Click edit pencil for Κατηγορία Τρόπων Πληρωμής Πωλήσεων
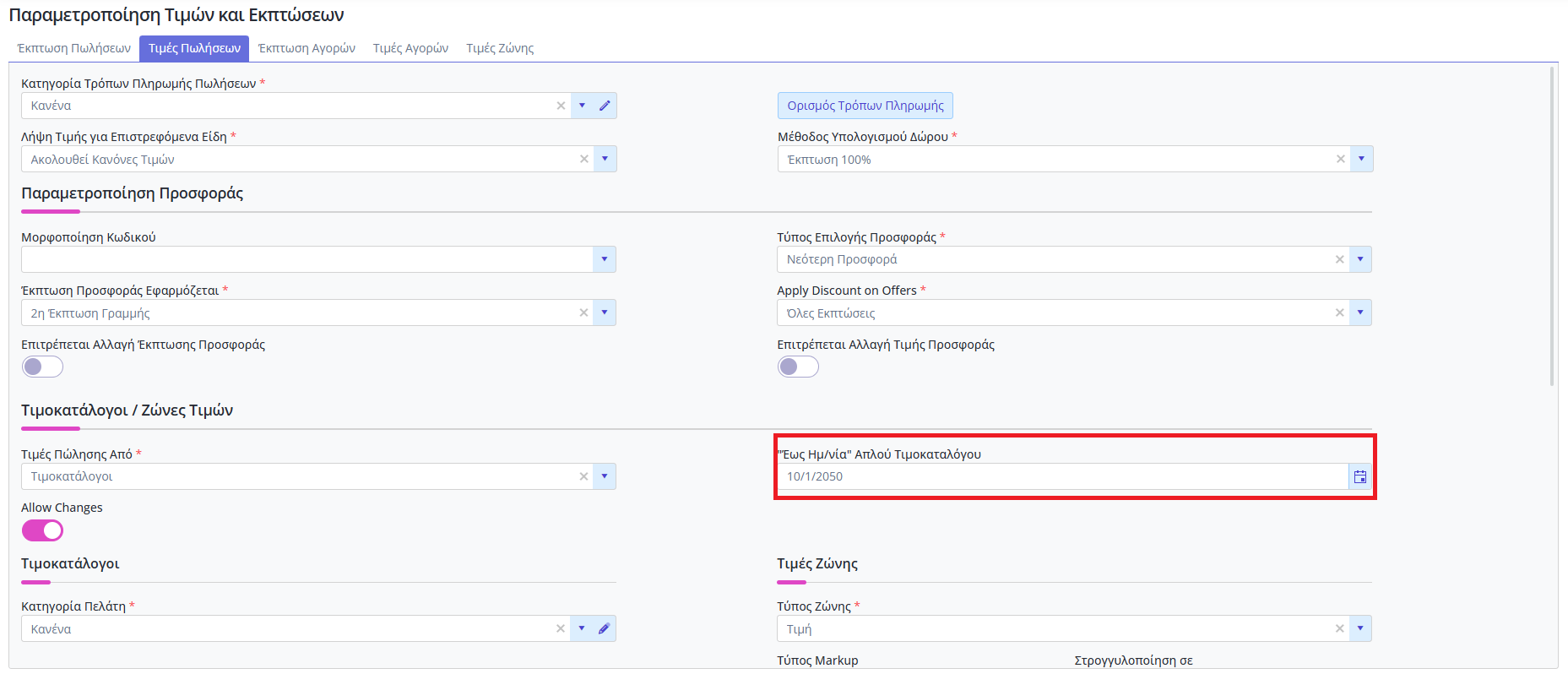This screenshot has width=1568, height=674. 605,106
